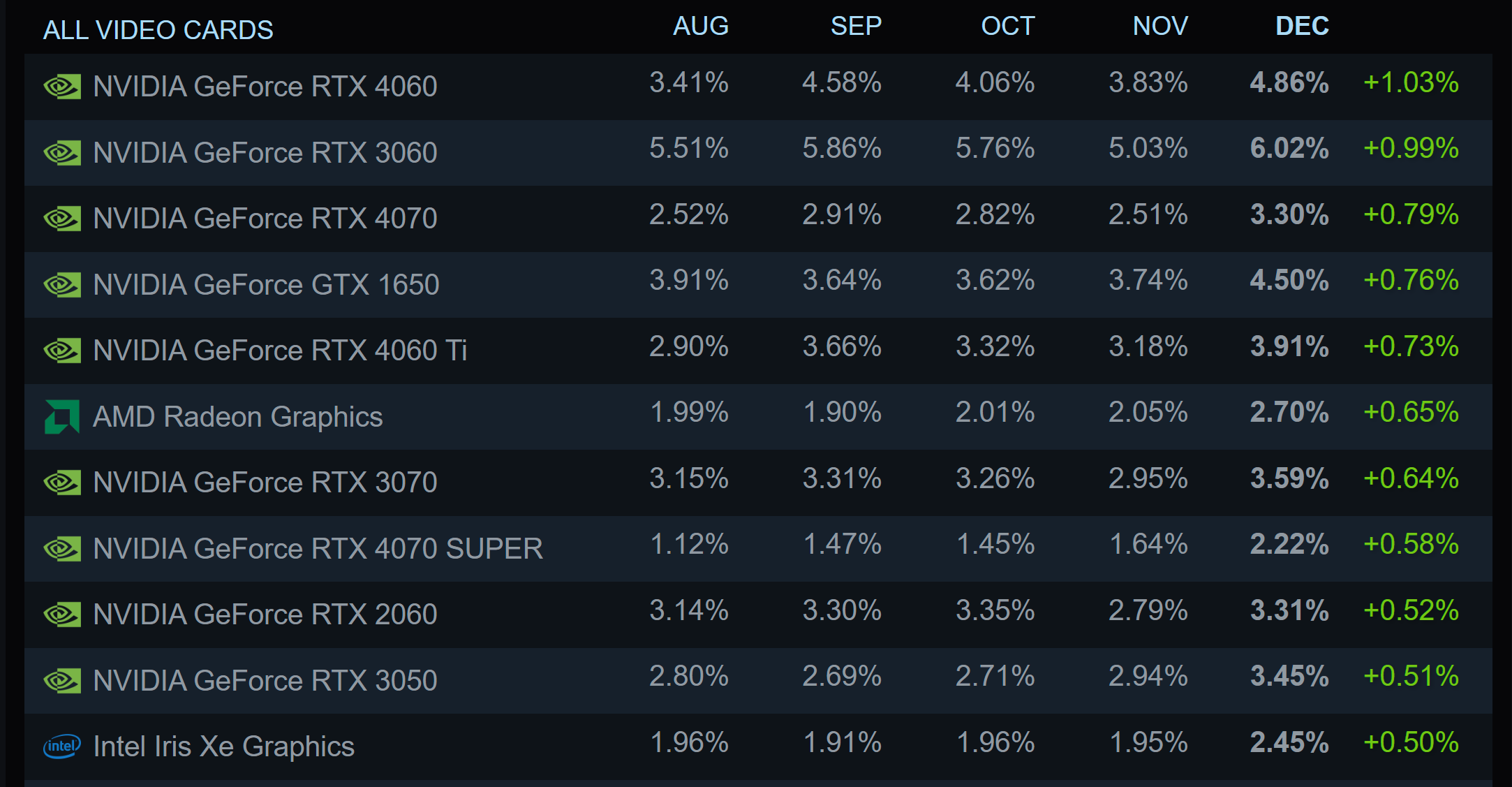The width and height of the screenshot is (1512, 787).
Task: Click the NVIDIA logo beside RTX 3050
Action: 62,681
